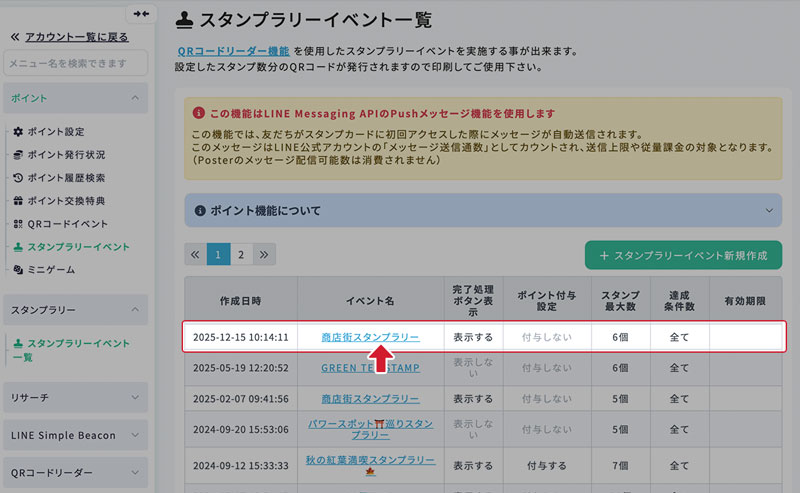
Task: Select スタンプラリーイベント in the ポイント menu
Action: (x=78, y=247)
